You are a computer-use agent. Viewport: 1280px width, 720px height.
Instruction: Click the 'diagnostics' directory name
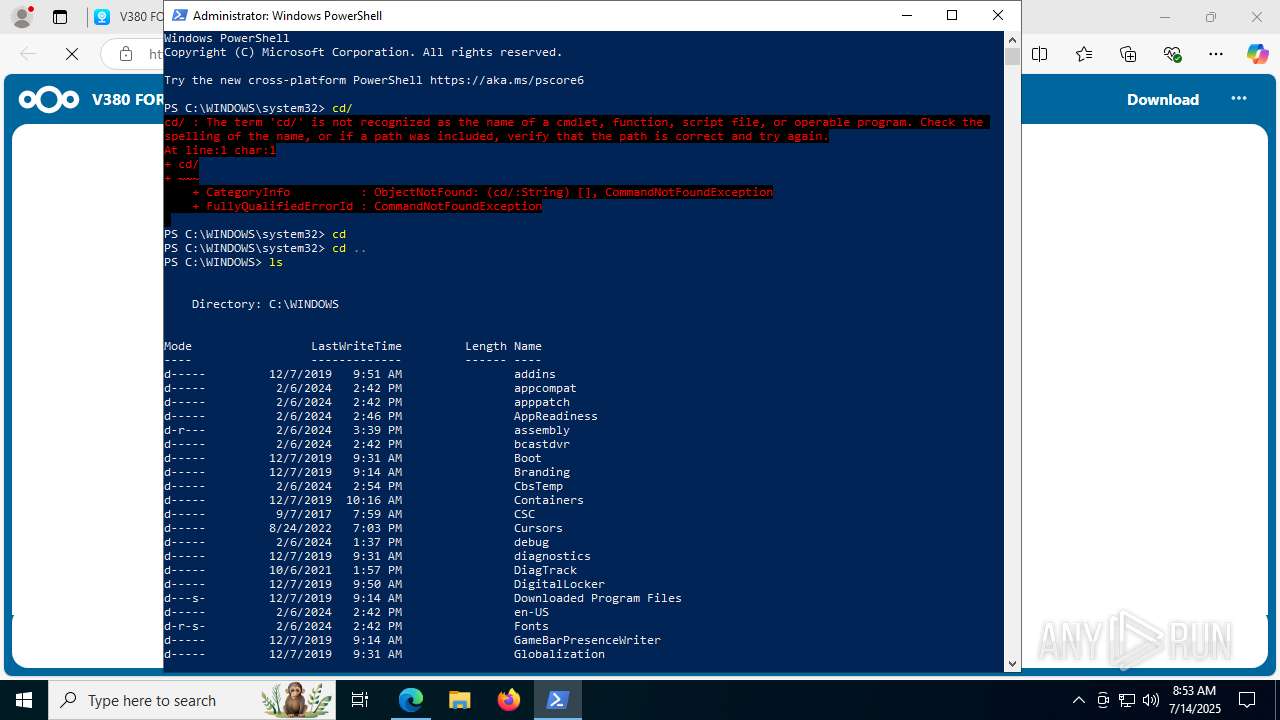tap(552, 556)
